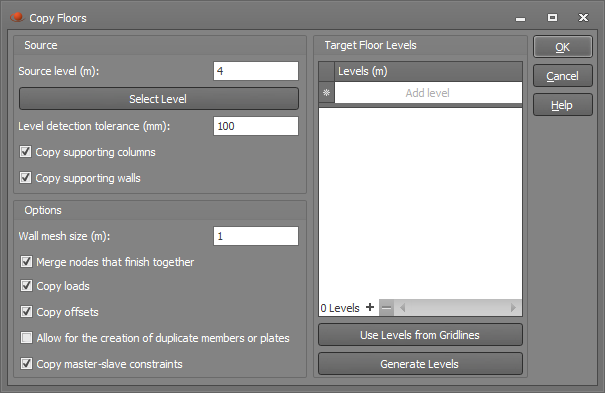
Task: Enable duplicate members or plates creation
Action: 26,338
